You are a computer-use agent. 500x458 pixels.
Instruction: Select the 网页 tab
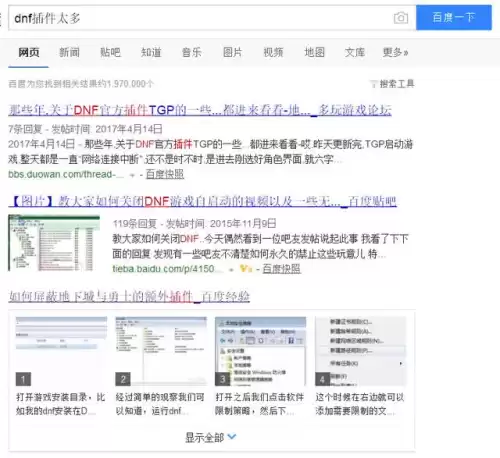pos(29,52)
